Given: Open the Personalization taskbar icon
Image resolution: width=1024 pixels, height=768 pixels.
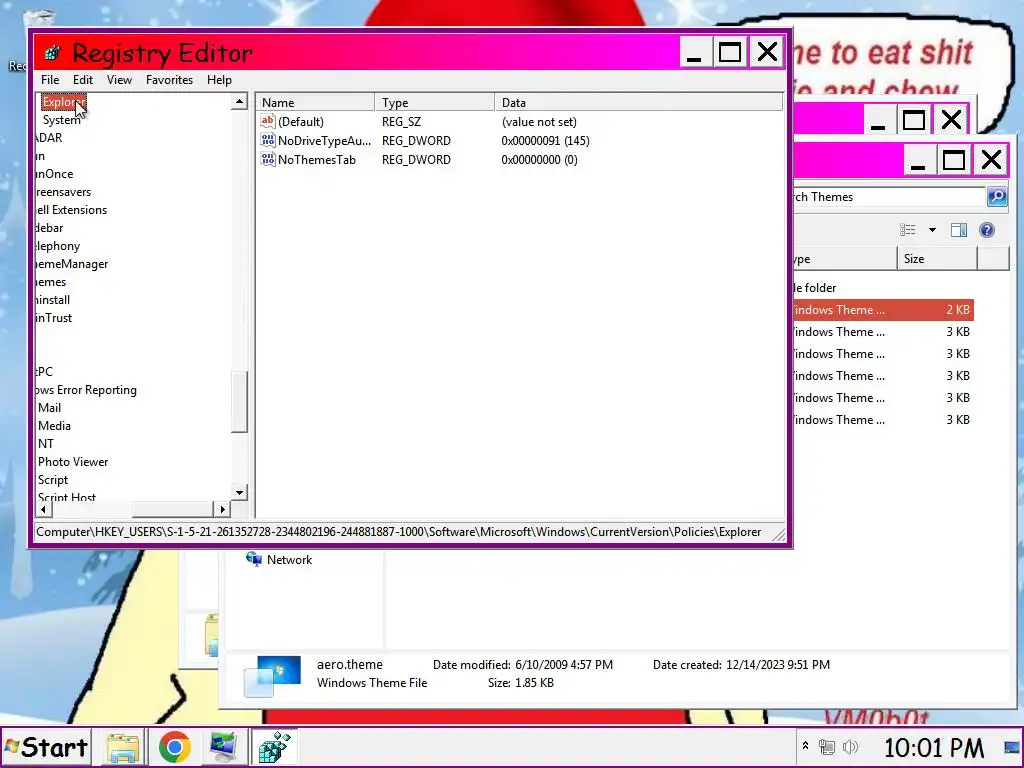Looking at the screenshot, I should [x=223, y=747].
